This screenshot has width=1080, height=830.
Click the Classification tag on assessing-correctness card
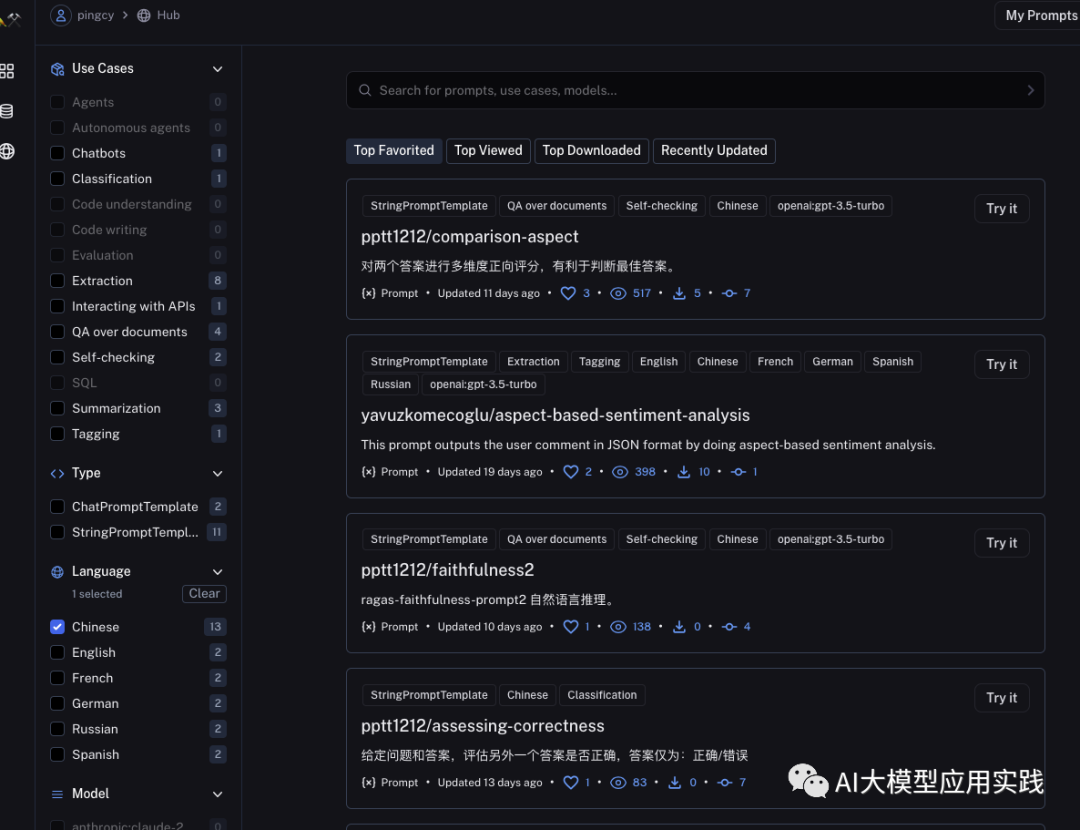coord(602,695)
